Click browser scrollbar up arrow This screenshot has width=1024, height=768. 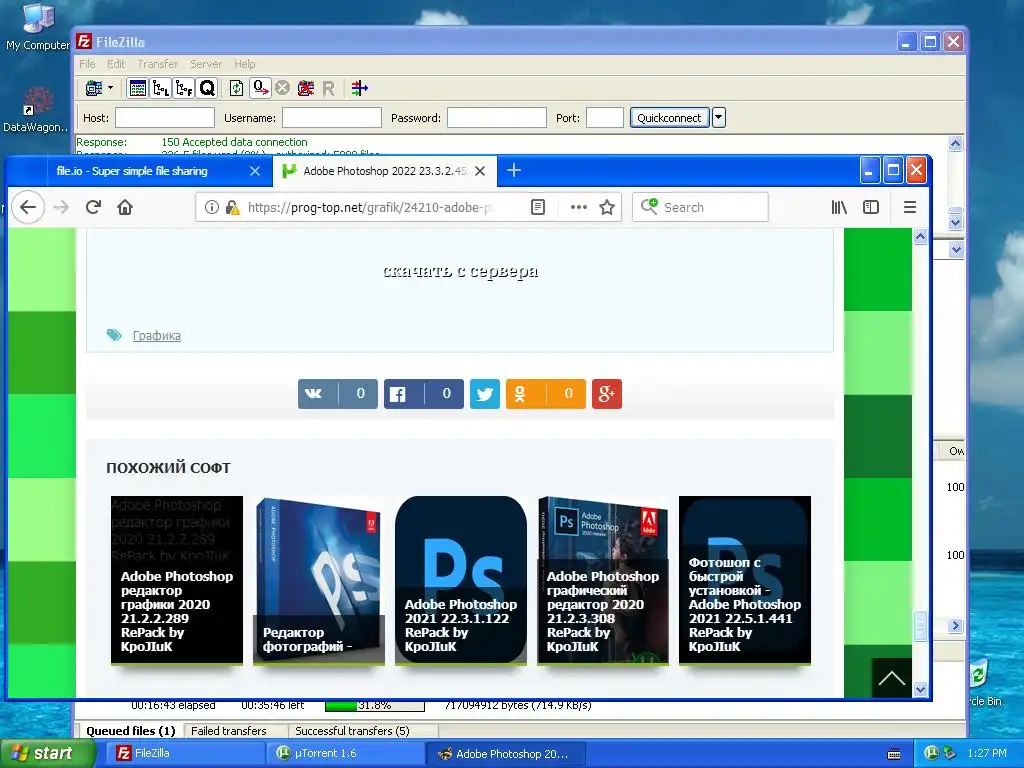pos(920,237)
